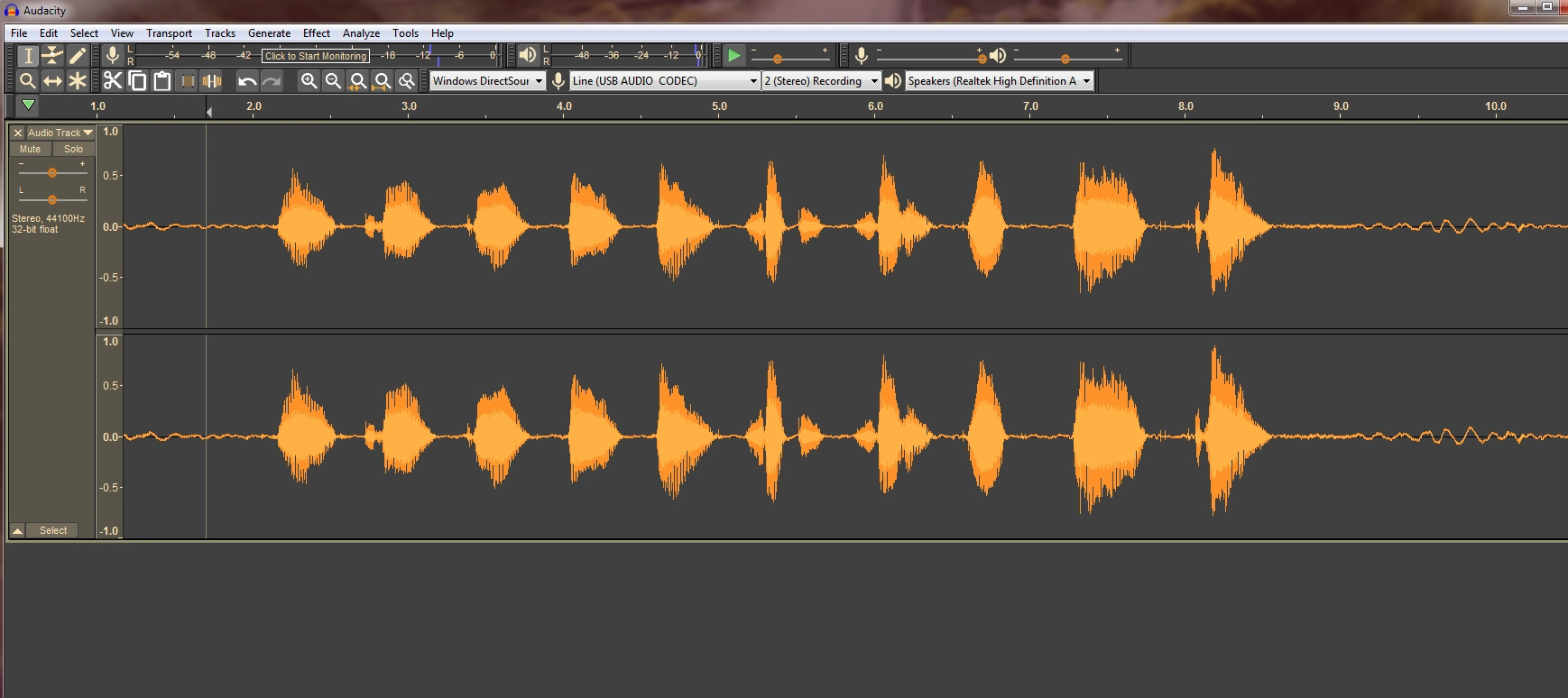Open the Effect menu
This screenshot has height=698, width=1568.
(316, 33)
